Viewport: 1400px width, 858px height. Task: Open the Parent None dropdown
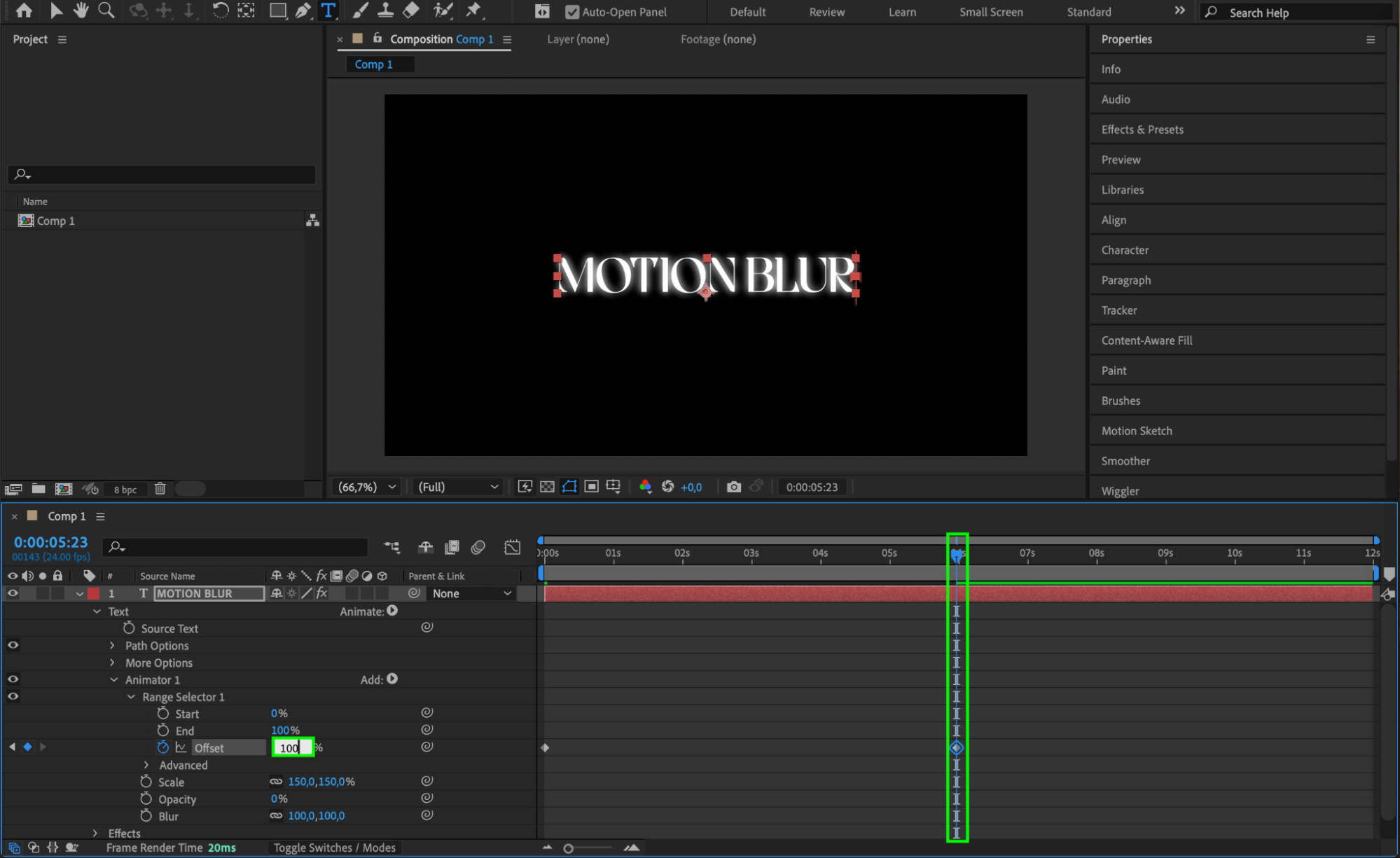pyautogui.click(x=471, y=593)
